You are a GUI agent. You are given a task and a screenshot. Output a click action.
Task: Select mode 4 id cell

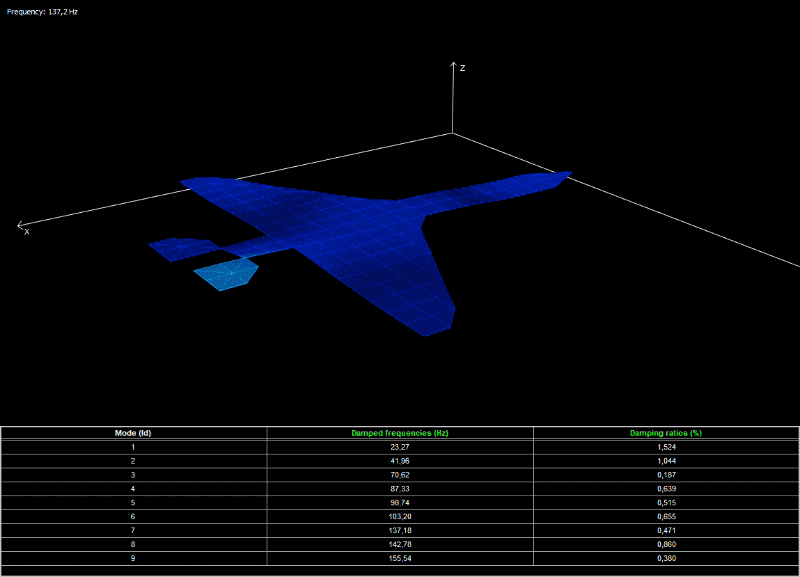[133, 489]
